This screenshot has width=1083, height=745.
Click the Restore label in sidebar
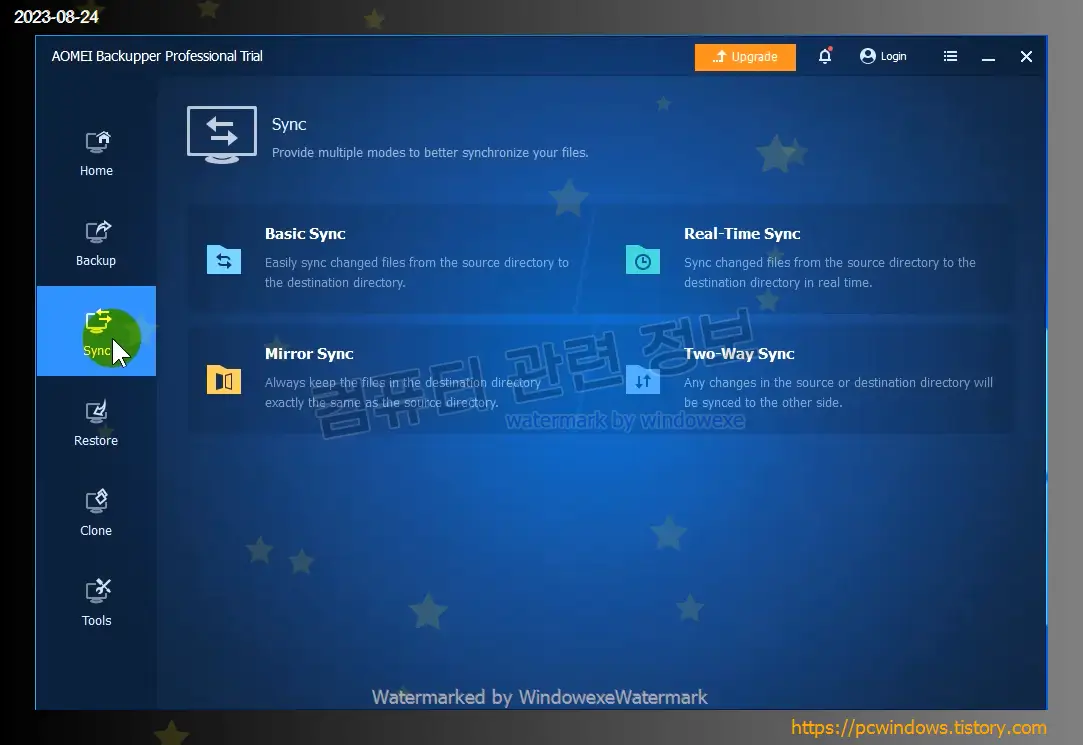click(x=96, y=441)
